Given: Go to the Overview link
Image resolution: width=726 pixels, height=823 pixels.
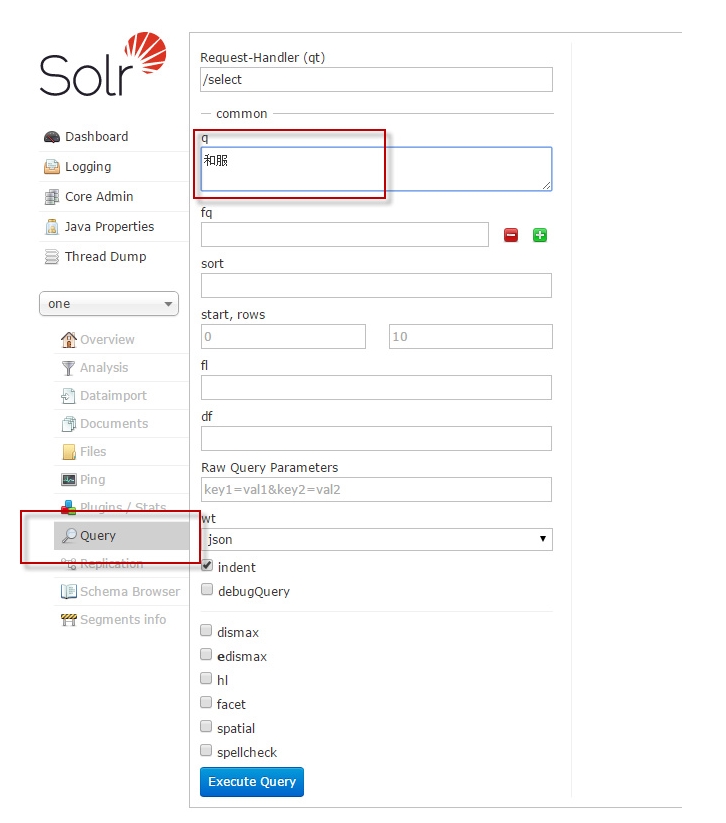Looking at the screenshot, I should (107, 340).
